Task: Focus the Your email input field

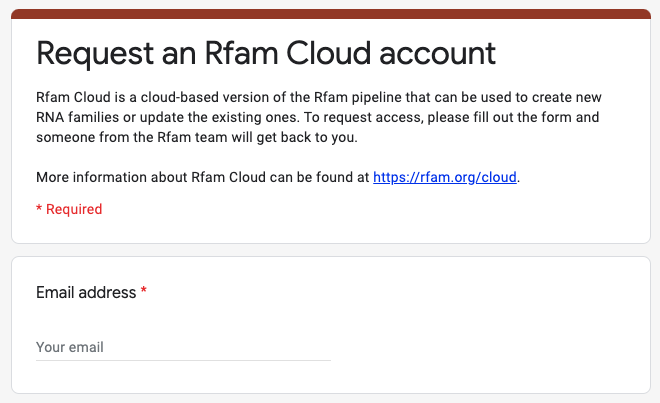Action: pos(183,347)
